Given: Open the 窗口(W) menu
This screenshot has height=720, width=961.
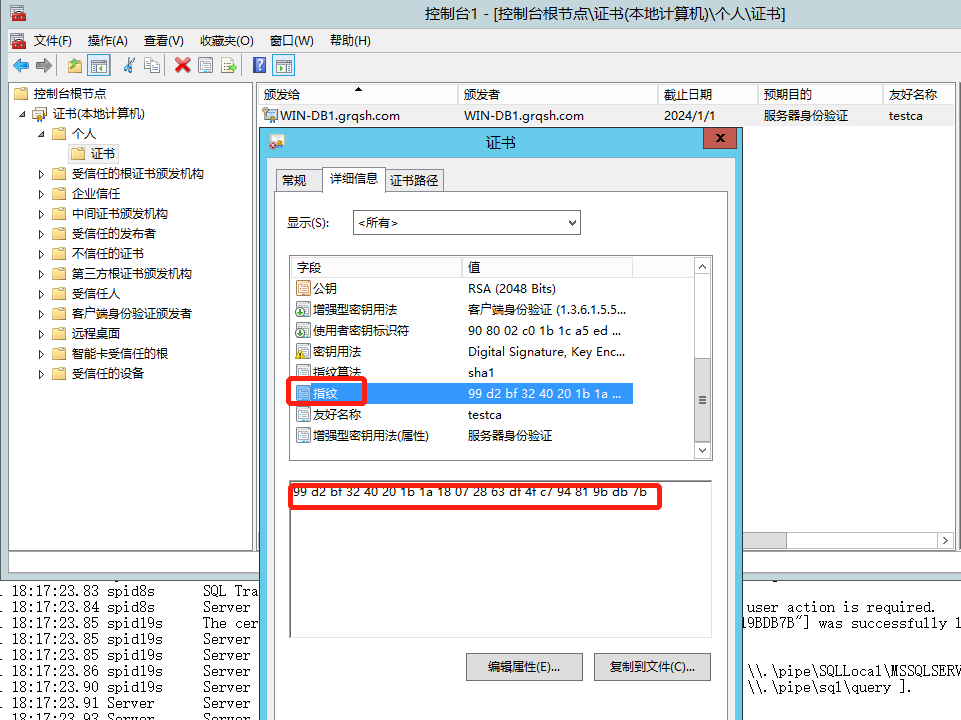Looking at the screenshot, I should pyautogui.click(x=292, y=41).
